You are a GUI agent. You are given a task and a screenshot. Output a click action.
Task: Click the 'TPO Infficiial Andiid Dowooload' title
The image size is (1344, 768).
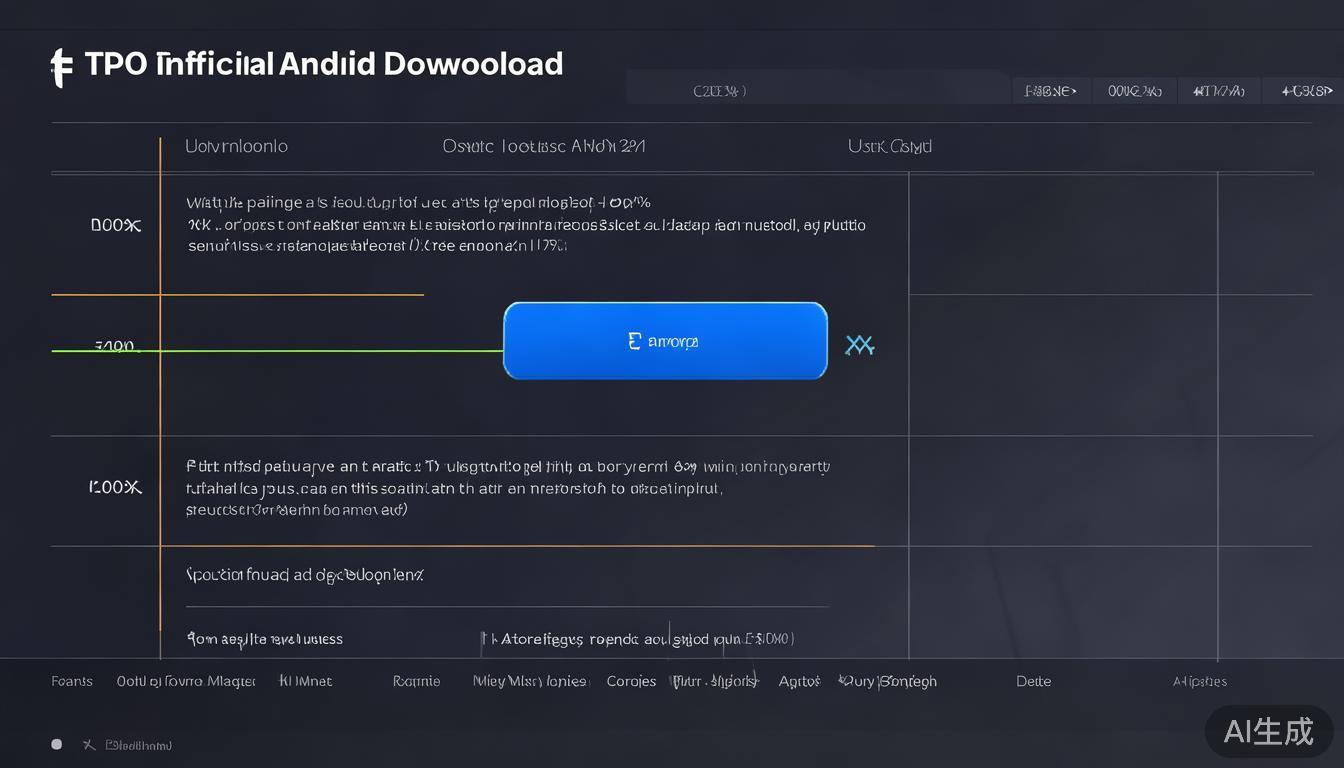324,64
